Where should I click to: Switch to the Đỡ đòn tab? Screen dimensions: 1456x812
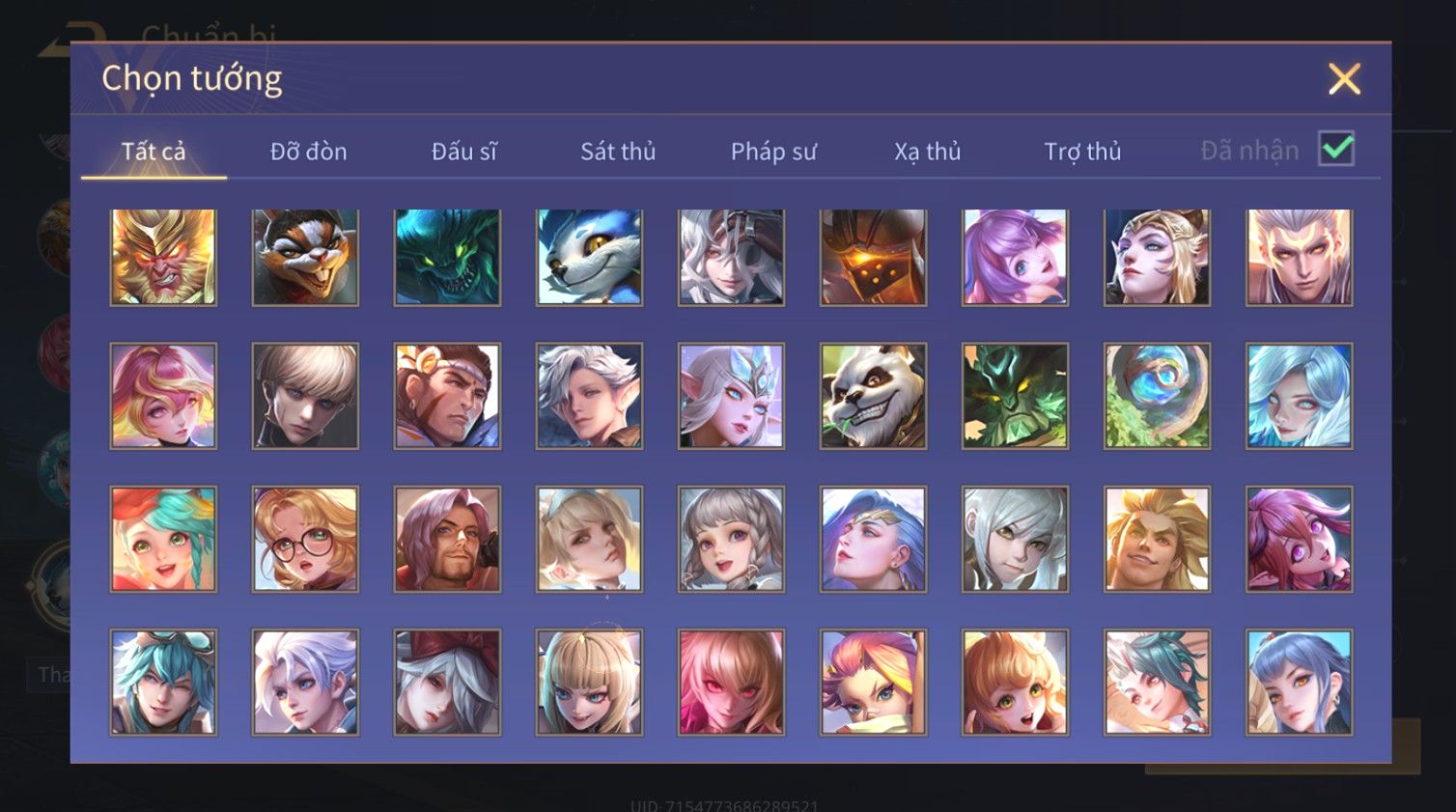[308, 152]
